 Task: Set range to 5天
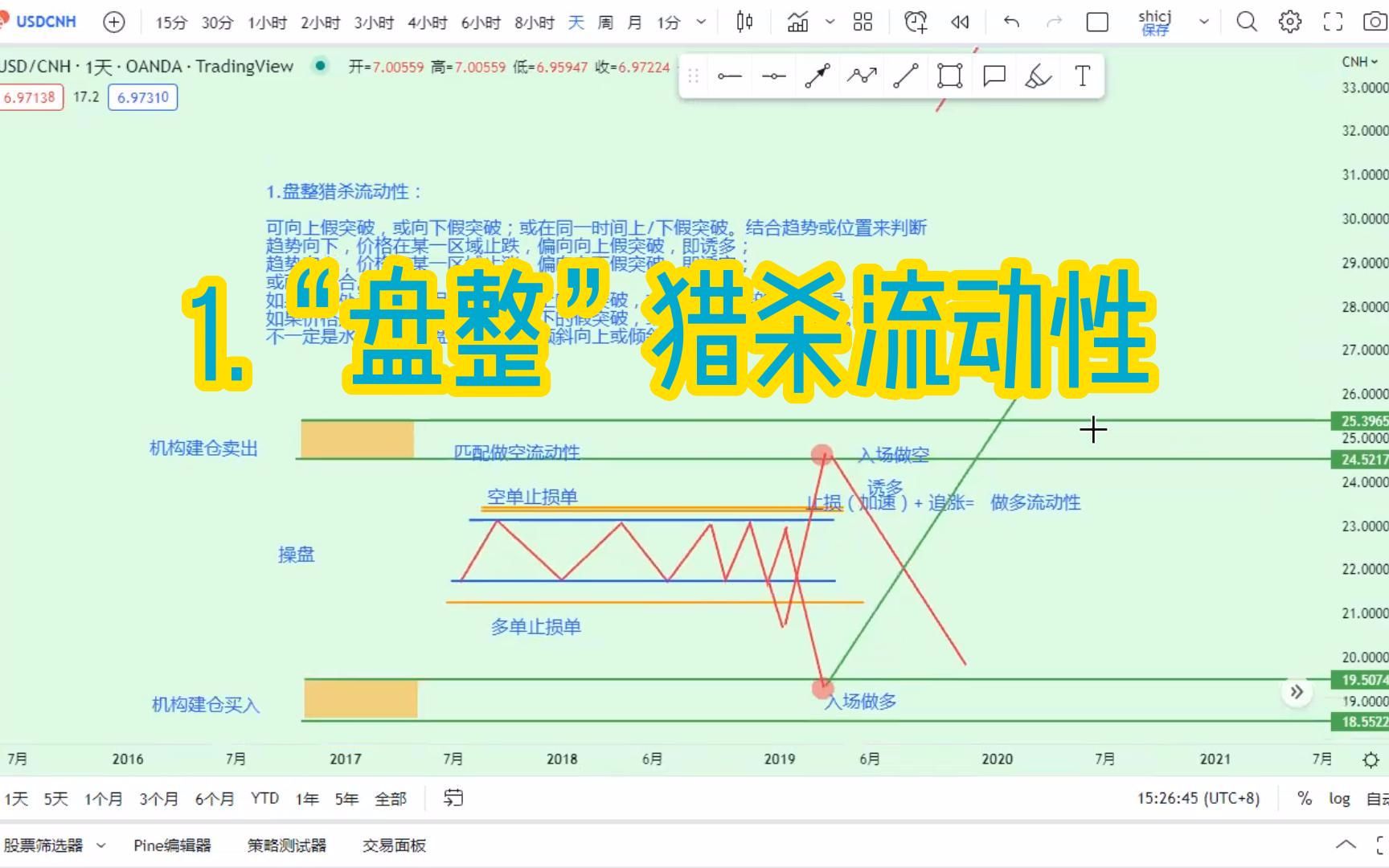coord(55,798)
